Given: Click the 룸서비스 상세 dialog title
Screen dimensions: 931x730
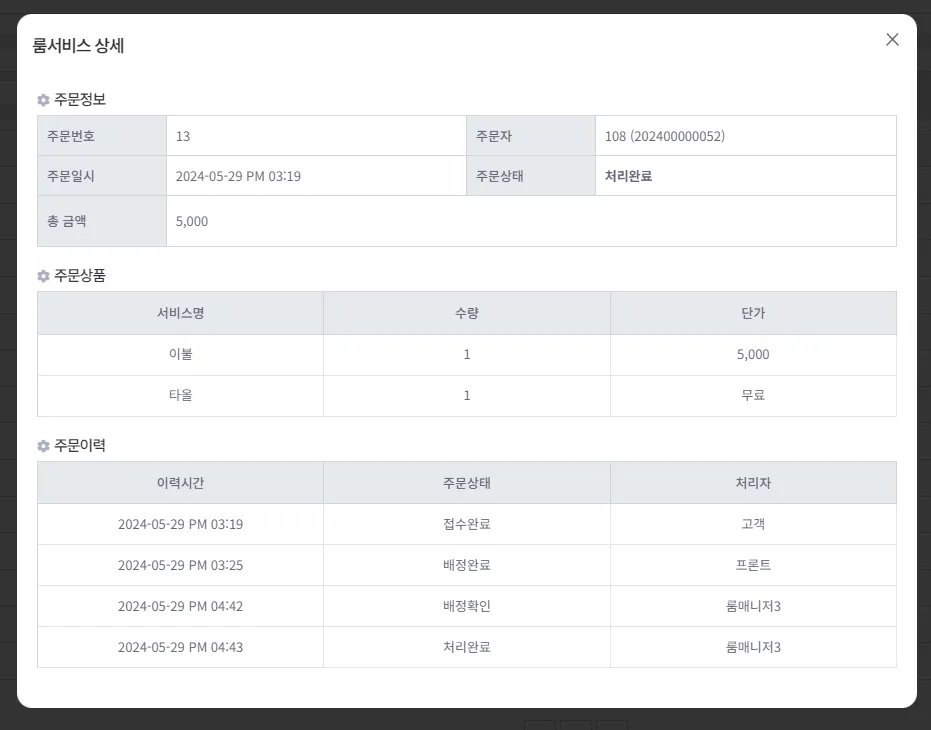Looking at the screenshot, I should (x=78, y=45).
